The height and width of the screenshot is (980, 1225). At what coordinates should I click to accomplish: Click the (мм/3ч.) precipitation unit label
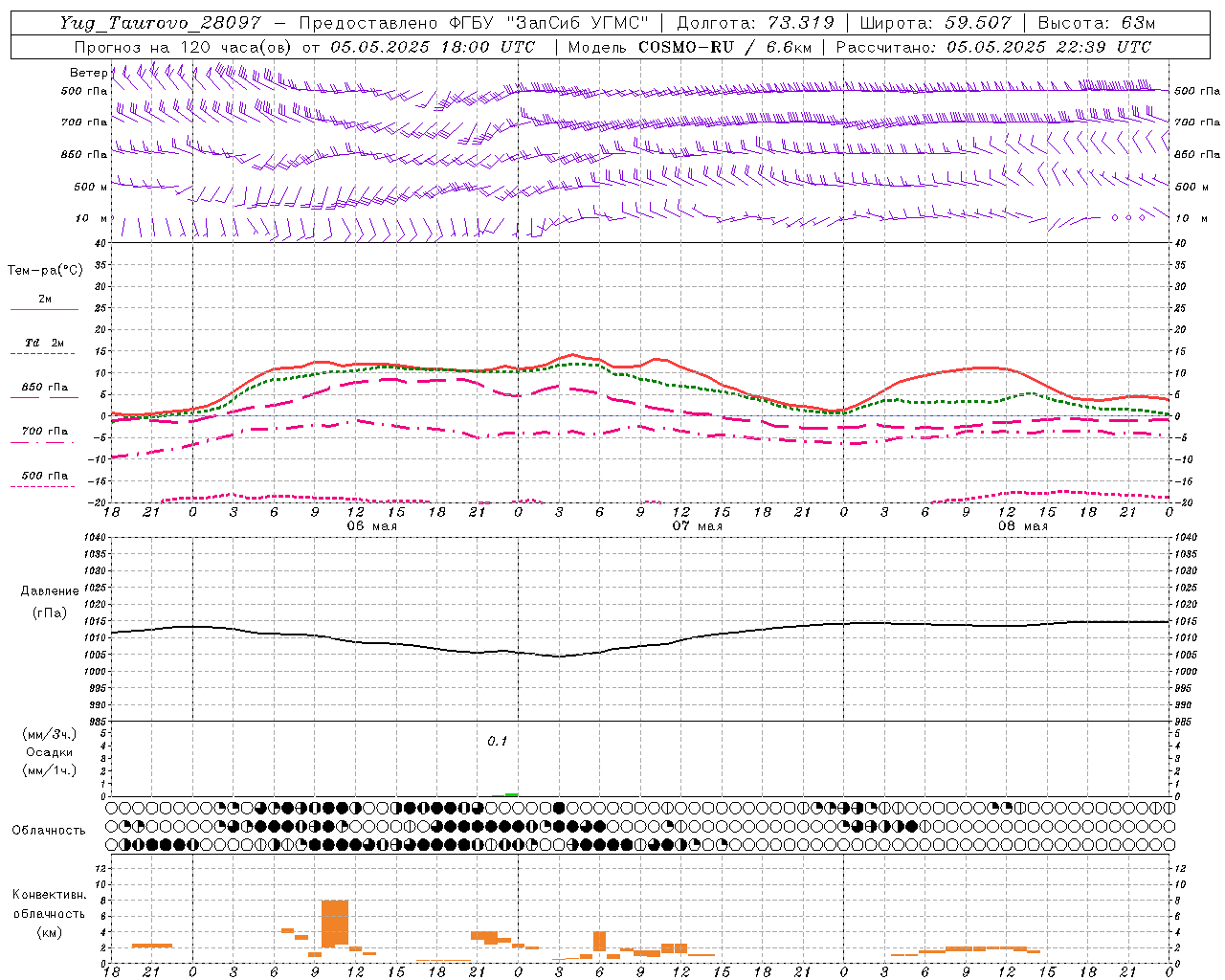50,734
